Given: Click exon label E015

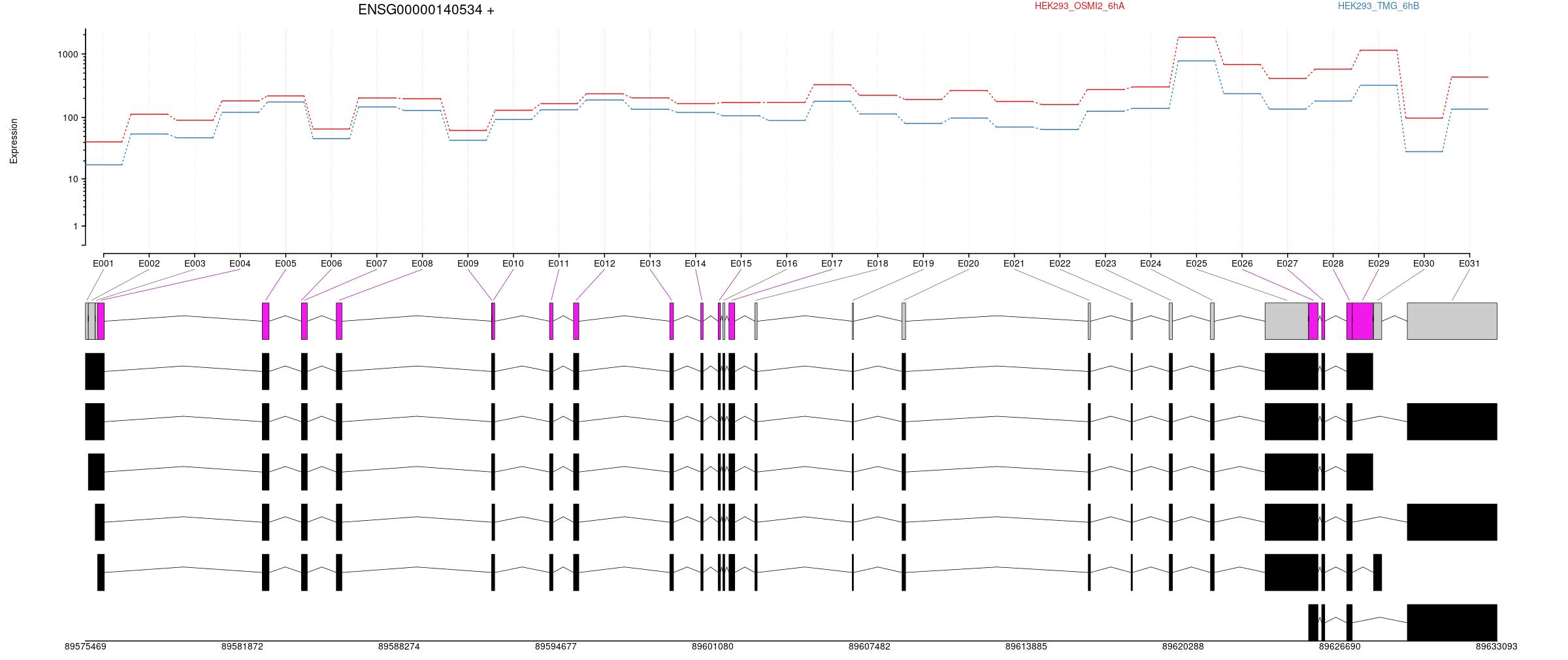Looking at the screenshot, I should (741, 263).
